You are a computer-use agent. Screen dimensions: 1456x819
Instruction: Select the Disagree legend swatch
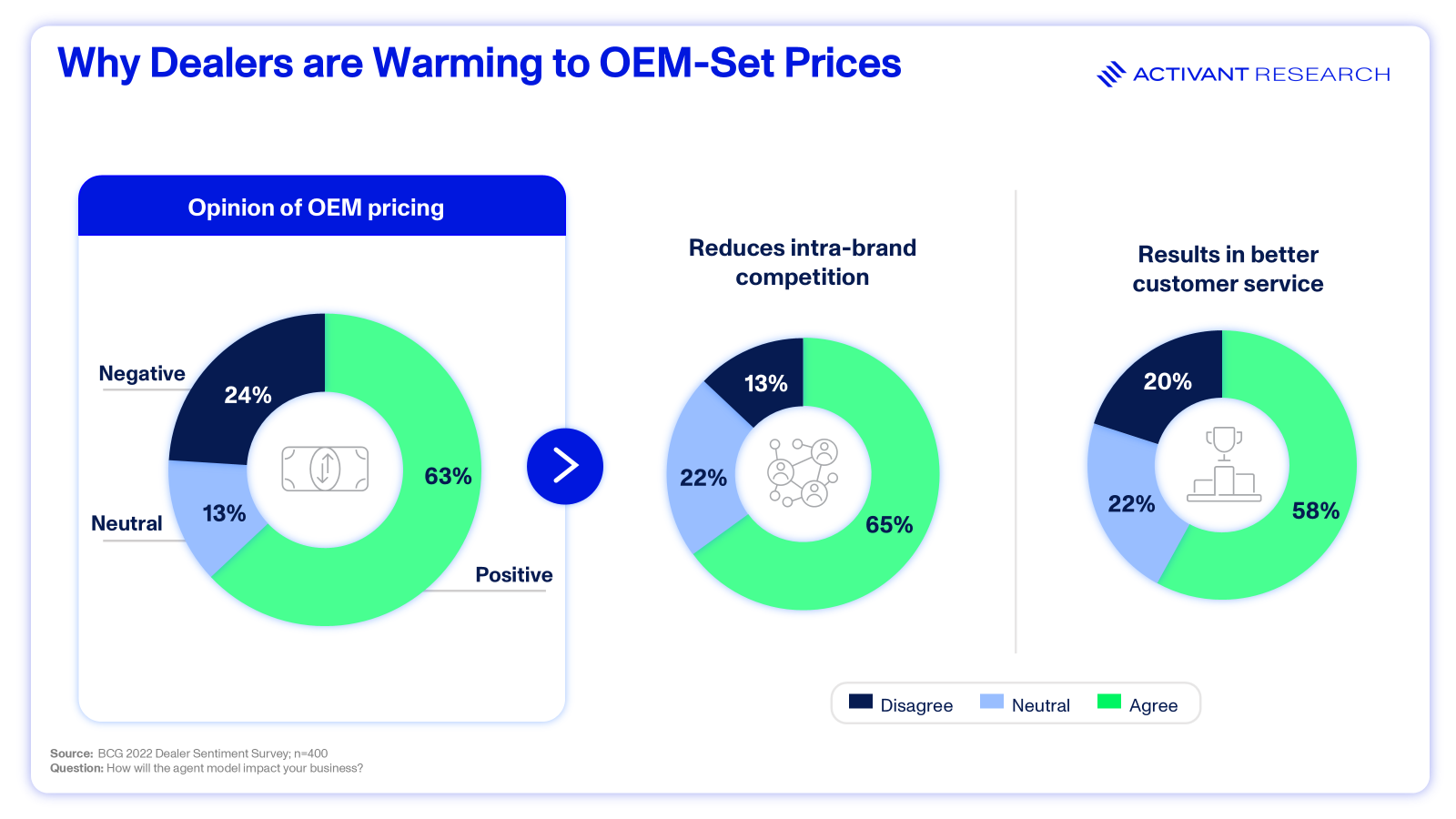click(x=861, y=701)
